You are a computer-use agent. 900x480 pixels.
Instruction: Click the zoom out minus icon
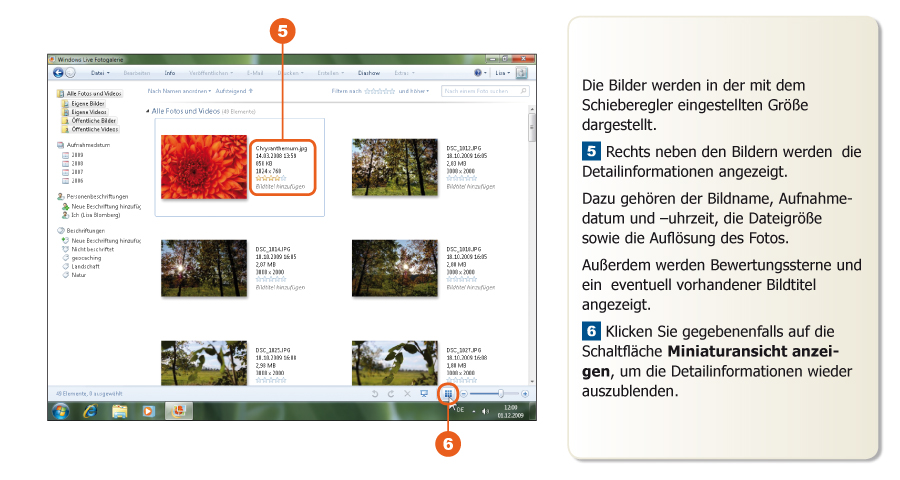(463, 394)
